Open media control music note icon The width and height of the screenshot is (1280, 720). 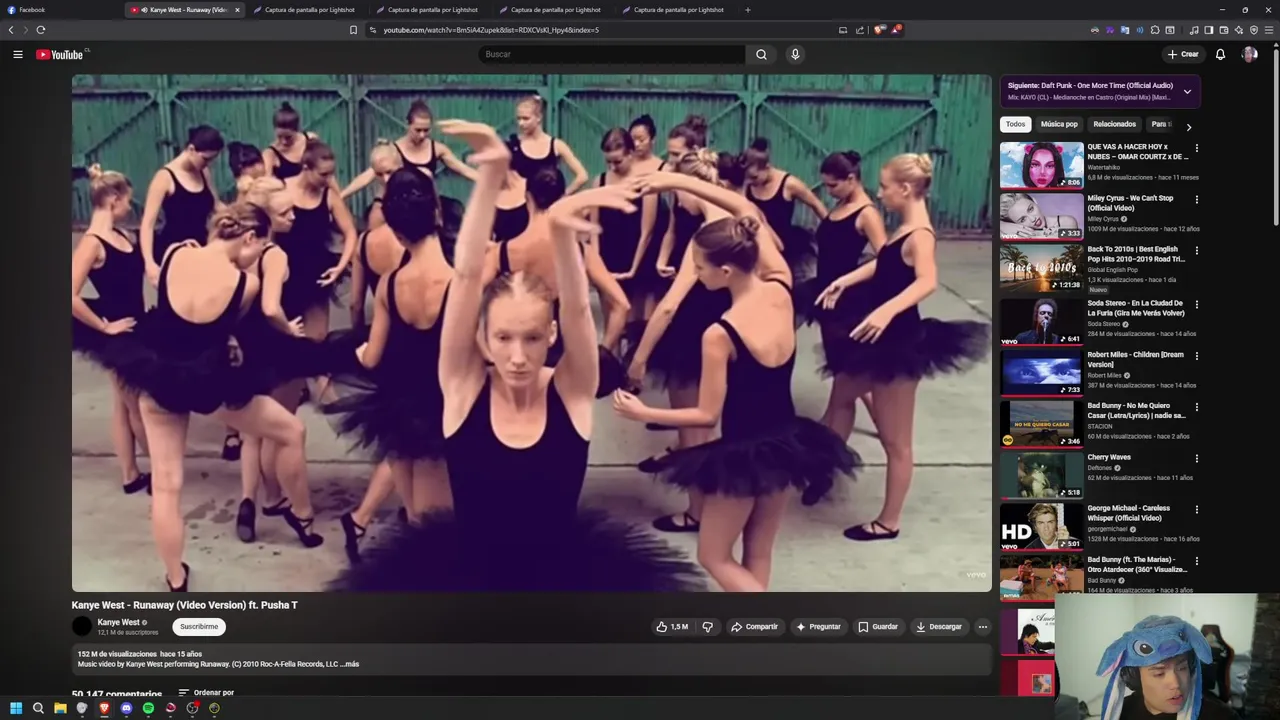1194,30
